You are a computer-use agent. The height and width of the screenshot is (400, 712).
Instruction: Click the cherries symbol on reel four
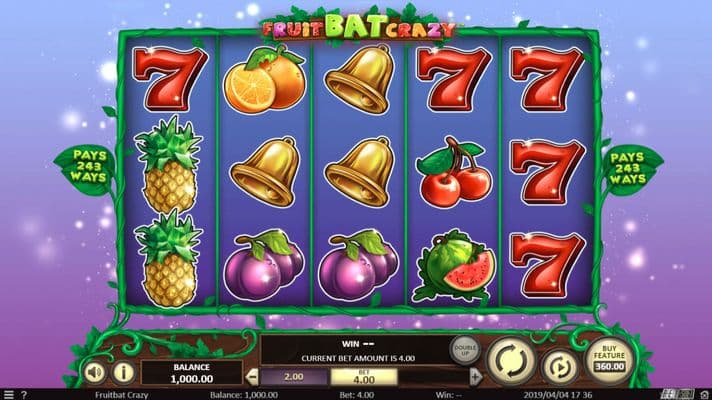454,173
